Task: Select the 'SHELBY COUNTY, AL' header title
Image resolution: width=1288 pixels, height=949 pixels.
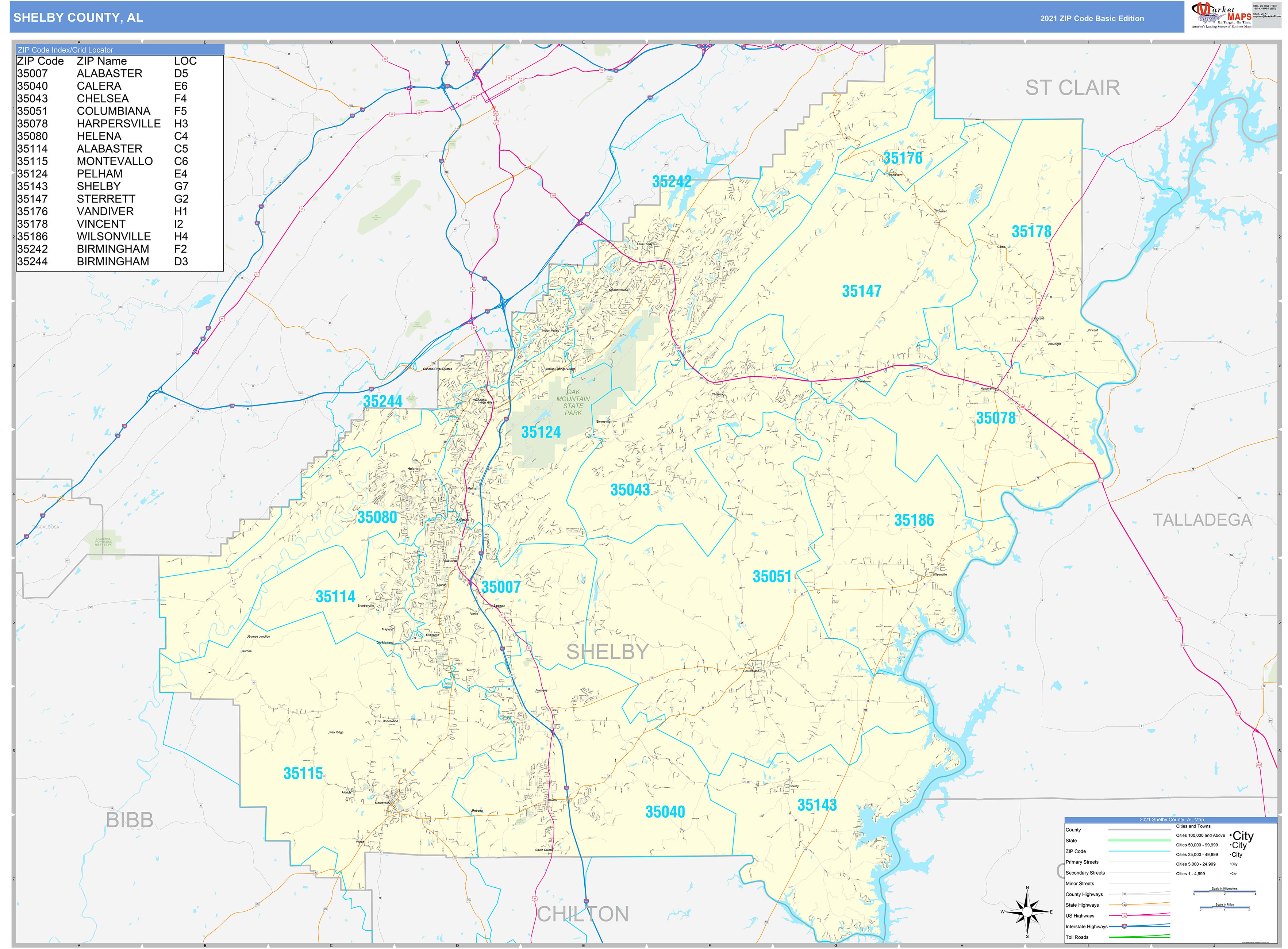Action: point(78,18)
